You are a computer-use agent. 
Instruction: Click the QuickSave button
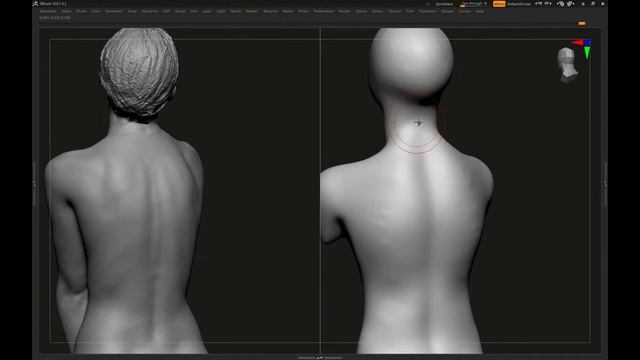click(x=444, y=4)
